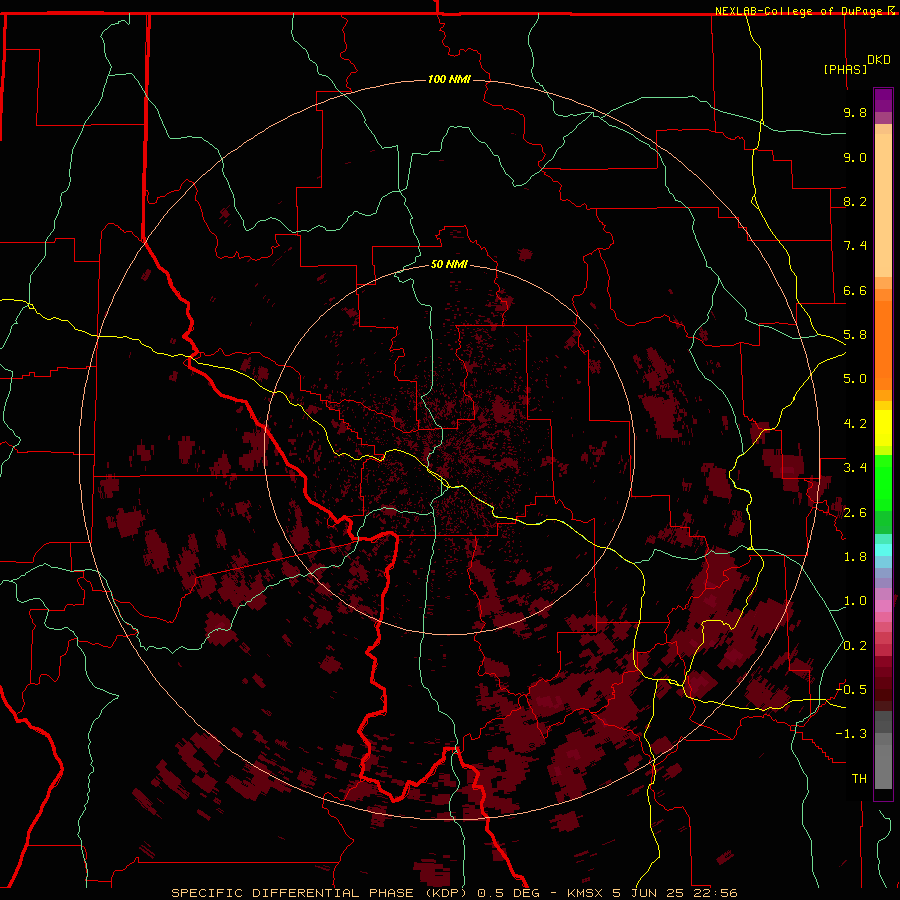Image resolution: width=900 pixels, height=900 pixels.
Task: Click the '50 NMI' range ring label
Action: [449, 264]
